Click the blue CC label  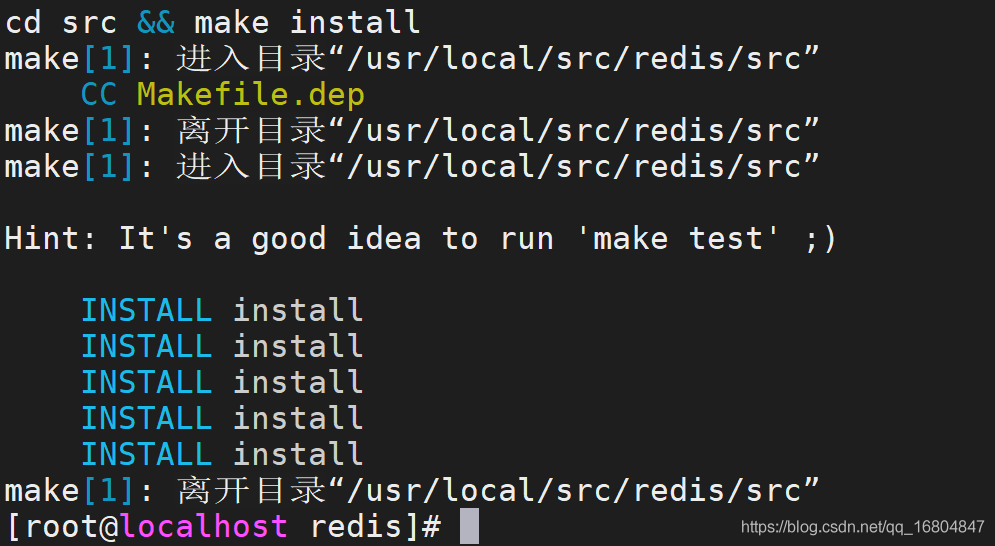point(99,95)
